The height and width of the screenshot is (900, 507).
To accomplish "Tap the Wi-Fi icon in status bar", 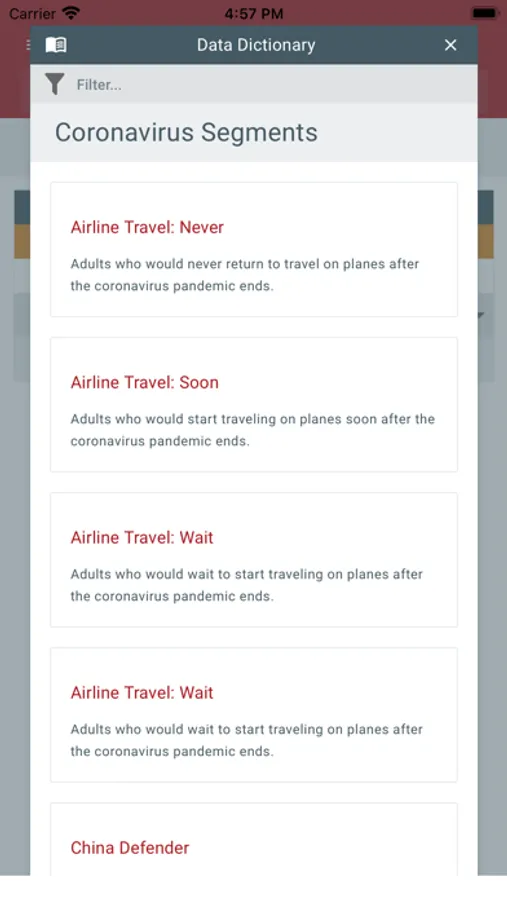I will point(71,13).
